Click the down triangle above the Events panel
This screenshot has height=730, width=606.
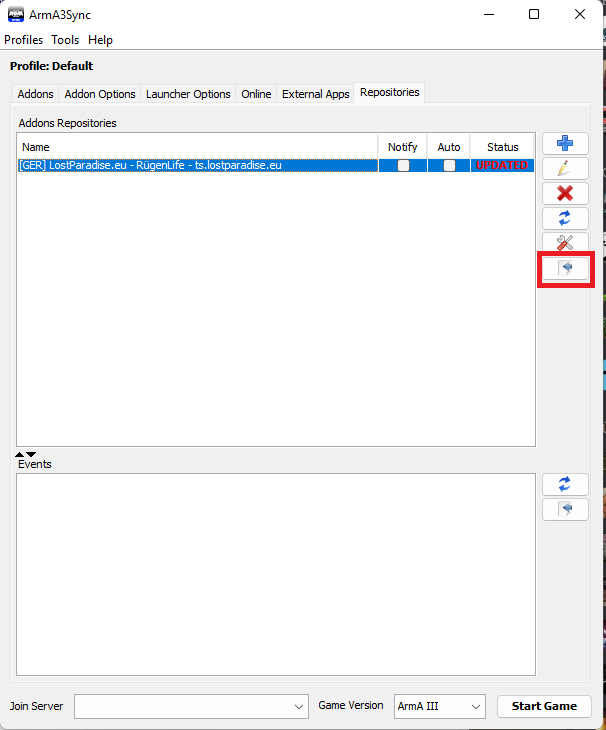(x=31, y=454)
